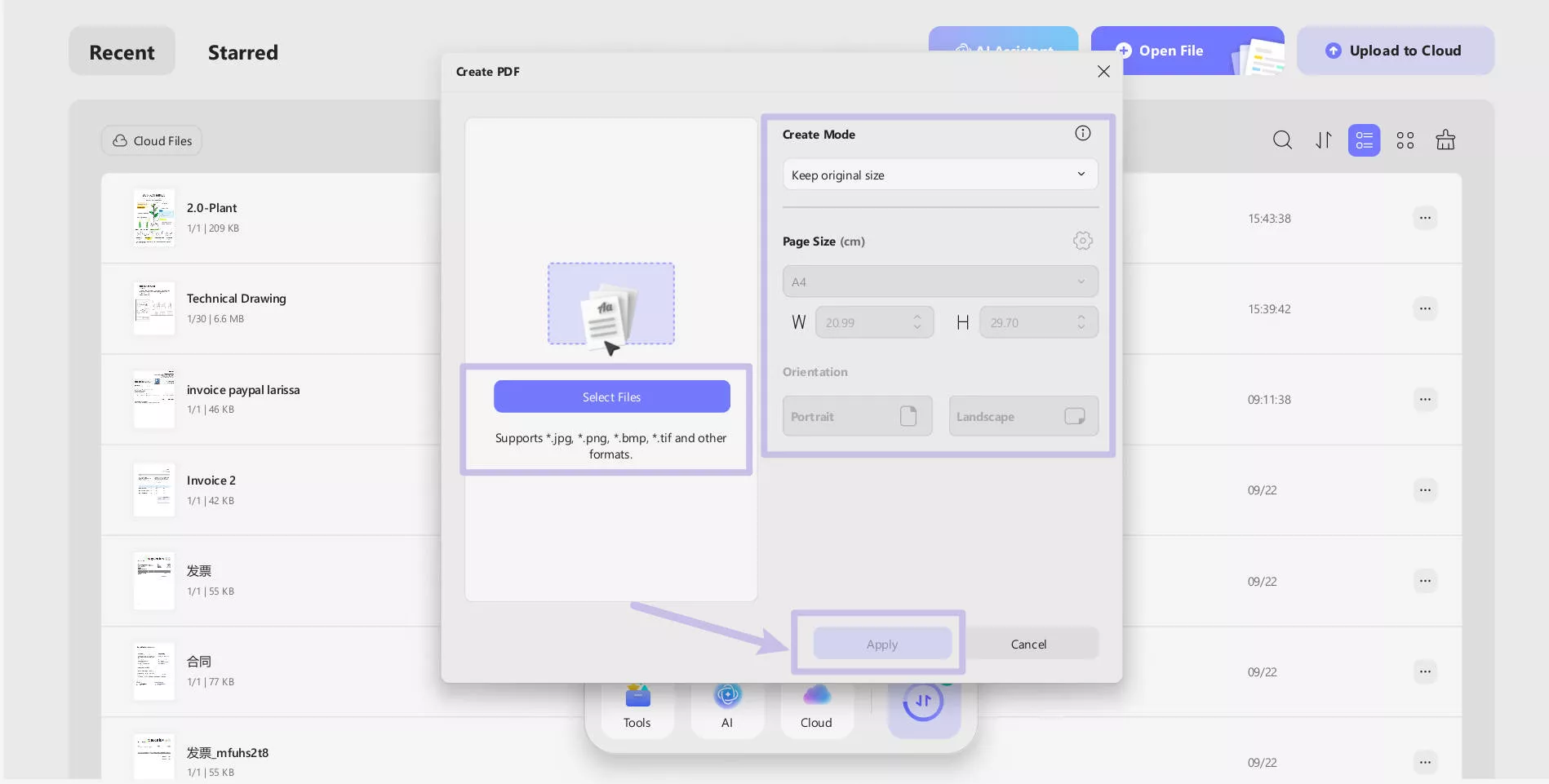Open the Tools icon in bottom bar
The height and width of the screenshot is (784, 1549).
637,703
